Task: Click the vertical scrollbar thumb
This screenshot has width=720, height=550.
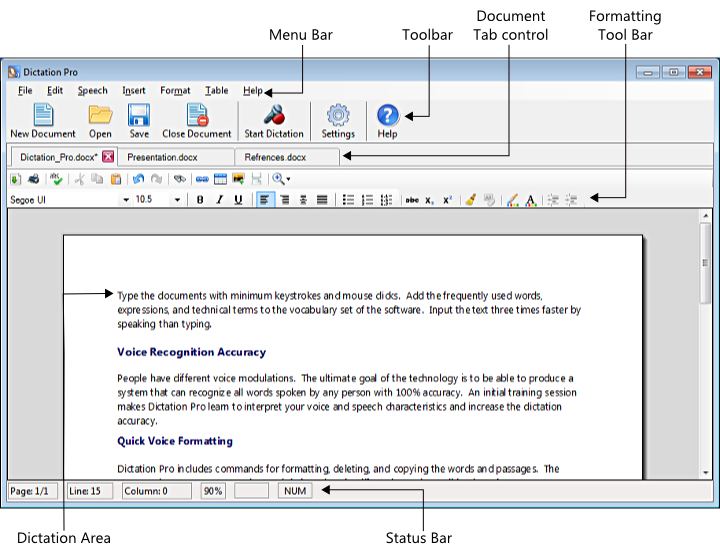Action: [x=705, y=263]
